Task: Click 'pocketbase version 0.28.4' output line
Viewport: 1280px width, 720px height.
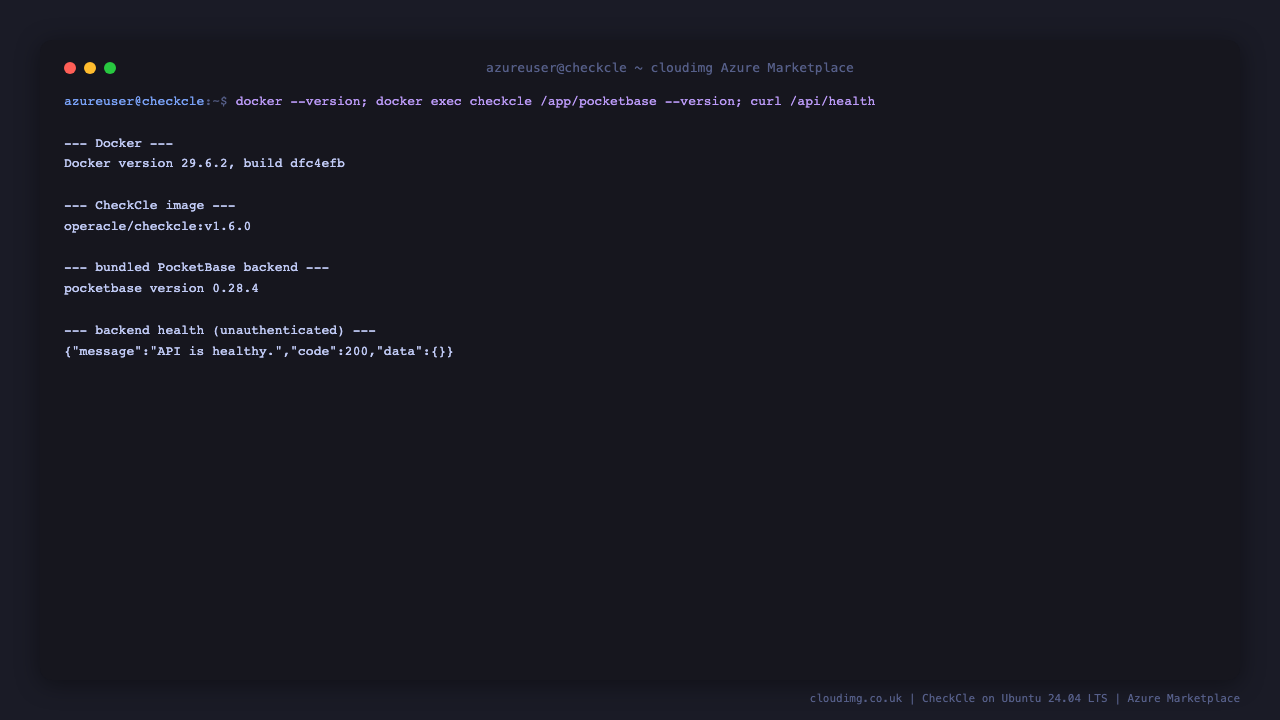Action: [x=162, y=288]
